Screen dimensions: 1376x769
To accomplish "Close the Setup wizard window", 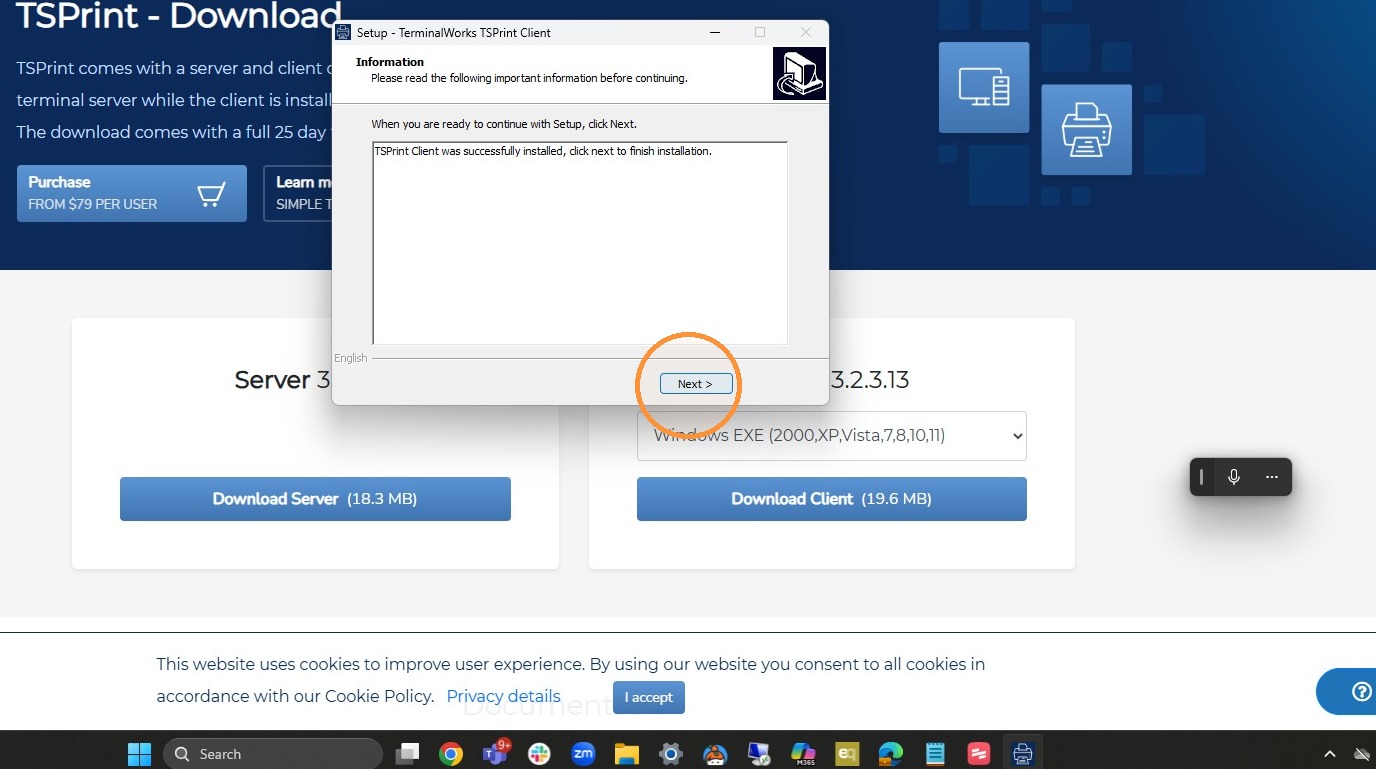I will (x=806, y=33).
